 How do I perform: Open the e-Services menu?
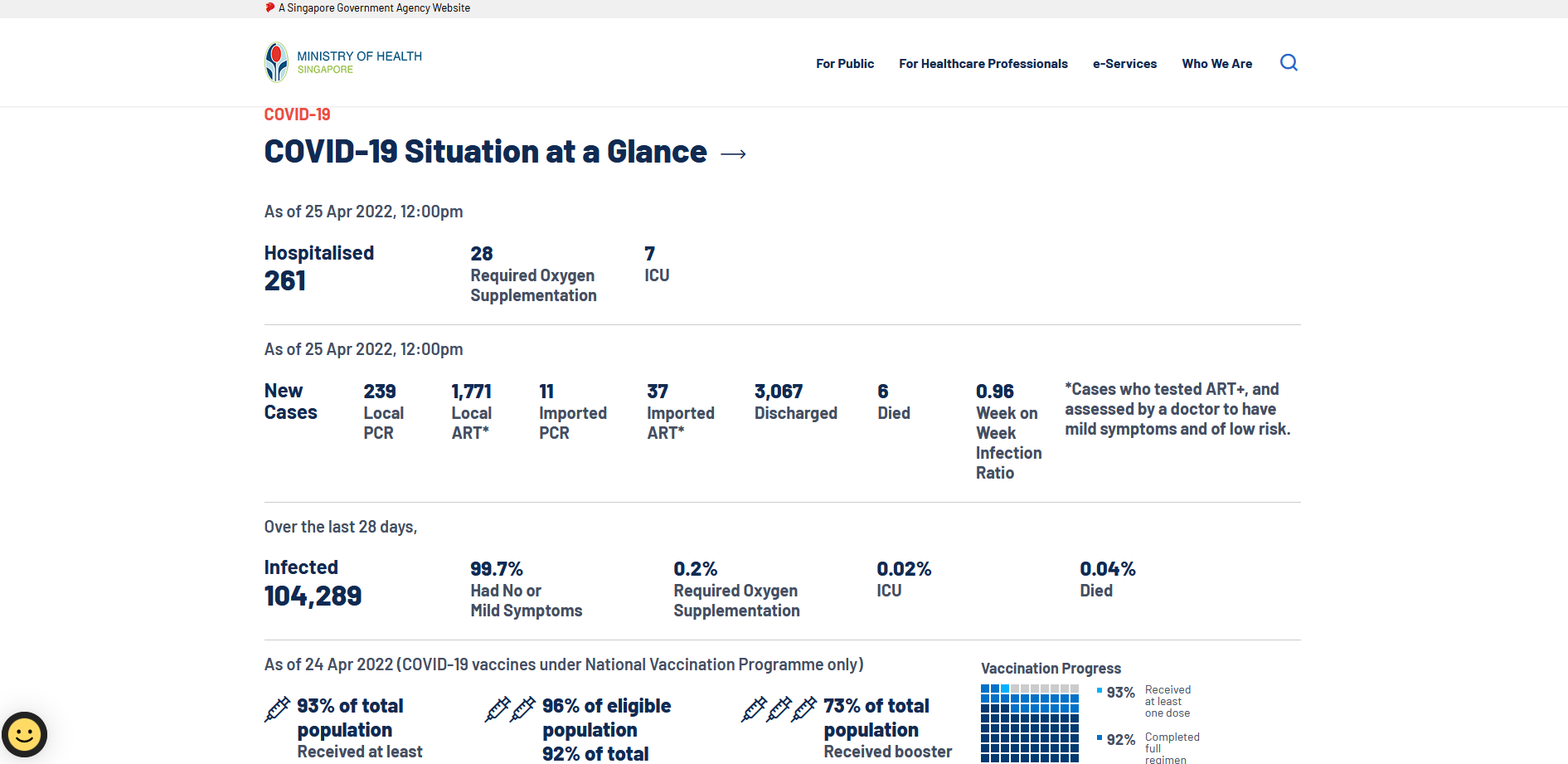[1124, 64]
